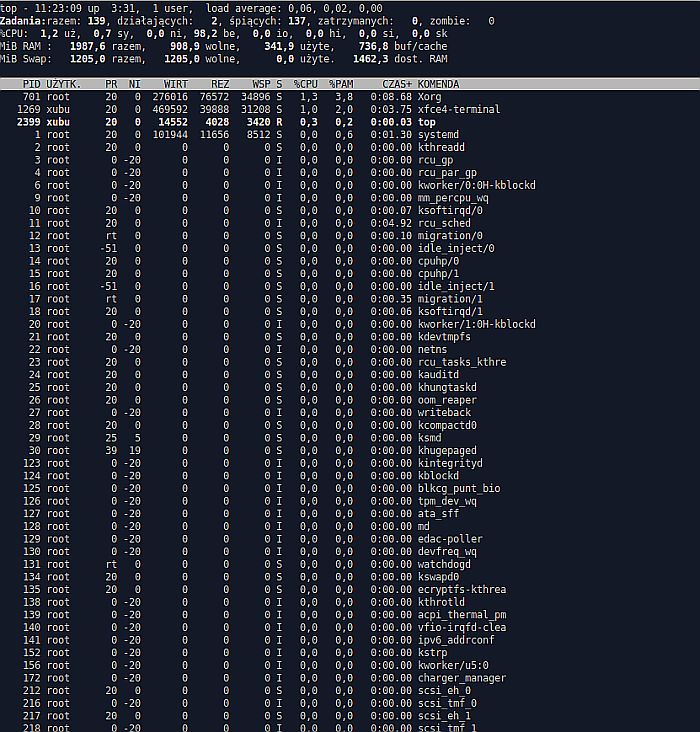Click the acpi_thermal_pm process entry

pos(461,615)
